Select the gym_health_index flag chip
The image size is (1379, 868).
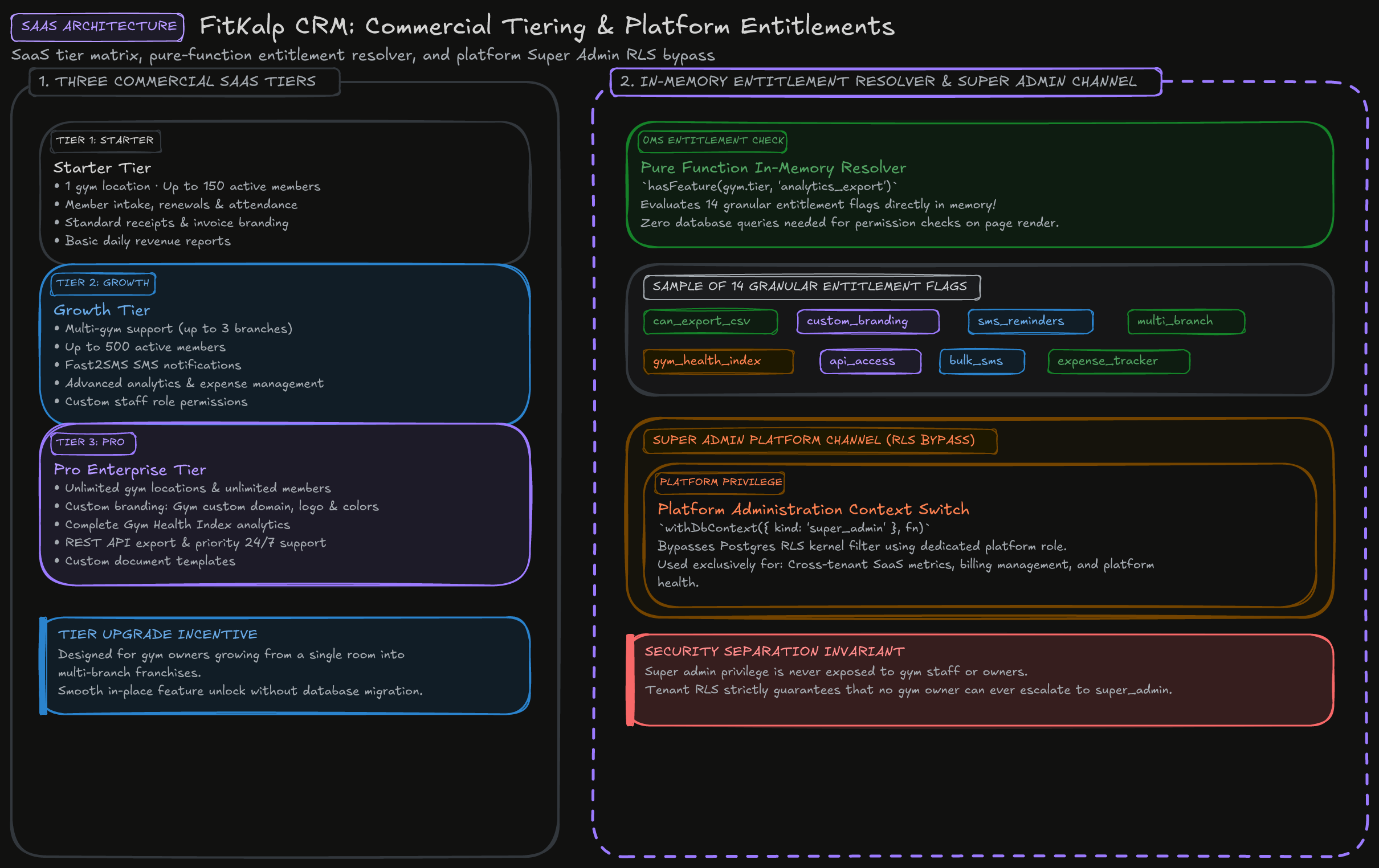[718, 362]
